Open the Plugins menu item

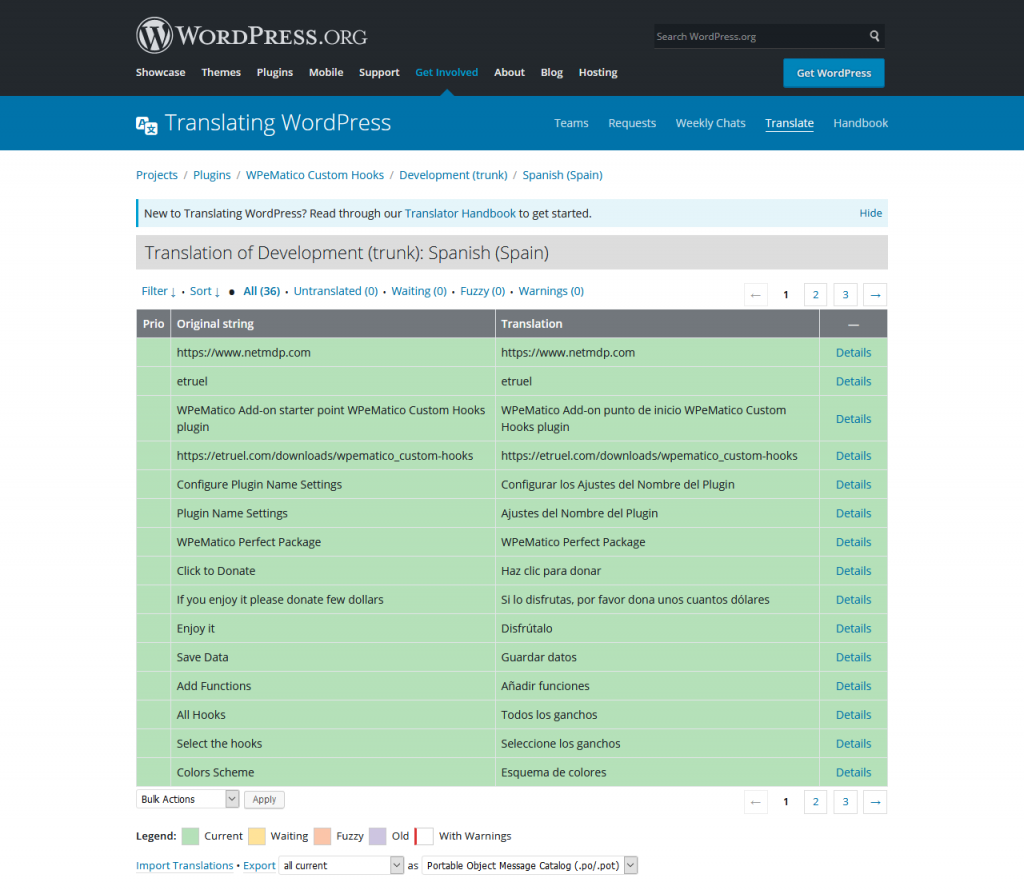pos(275,72)
